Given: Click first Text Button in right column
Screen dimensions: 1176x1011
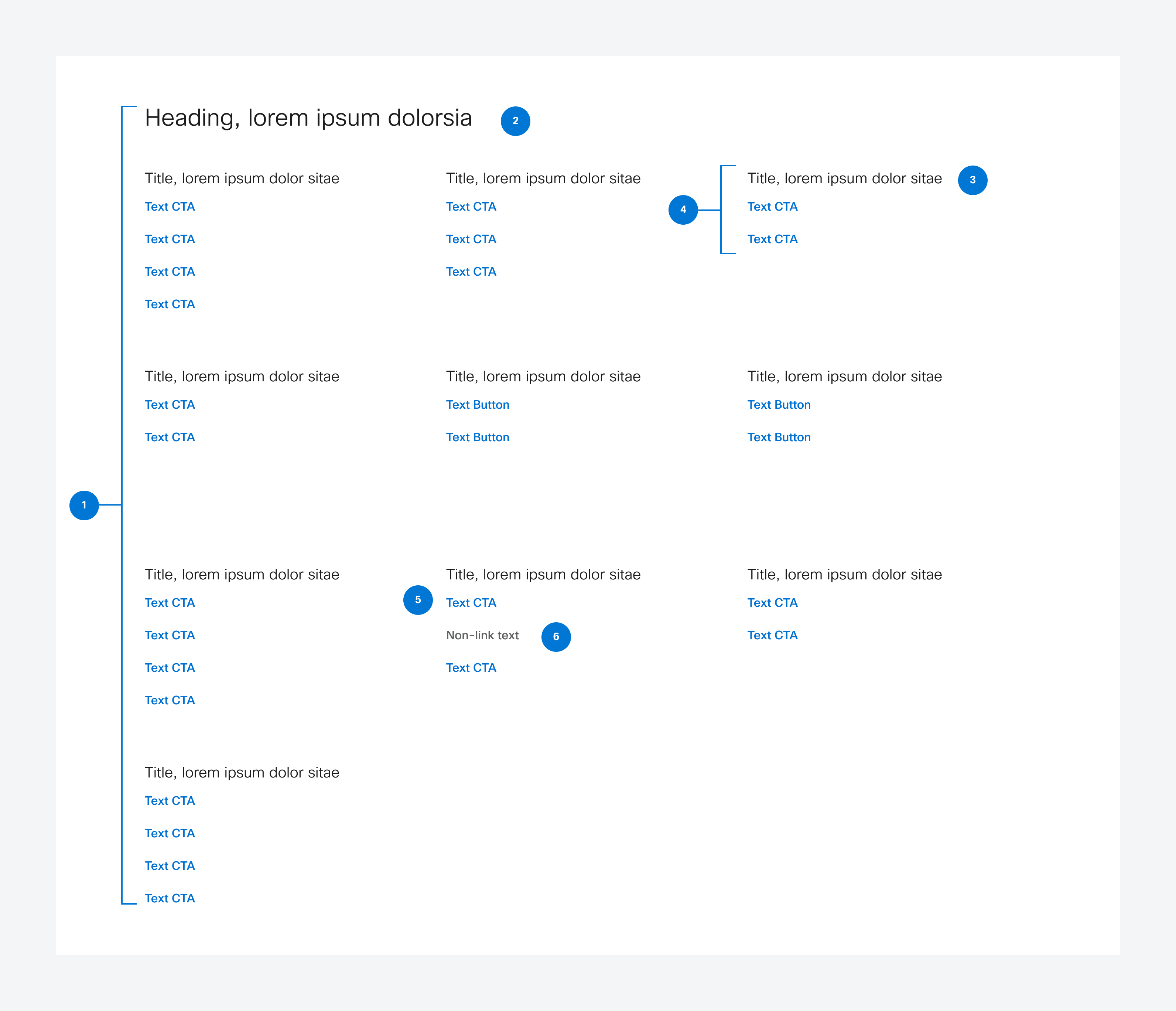Looking at the screenshot, I should [779, 405].
